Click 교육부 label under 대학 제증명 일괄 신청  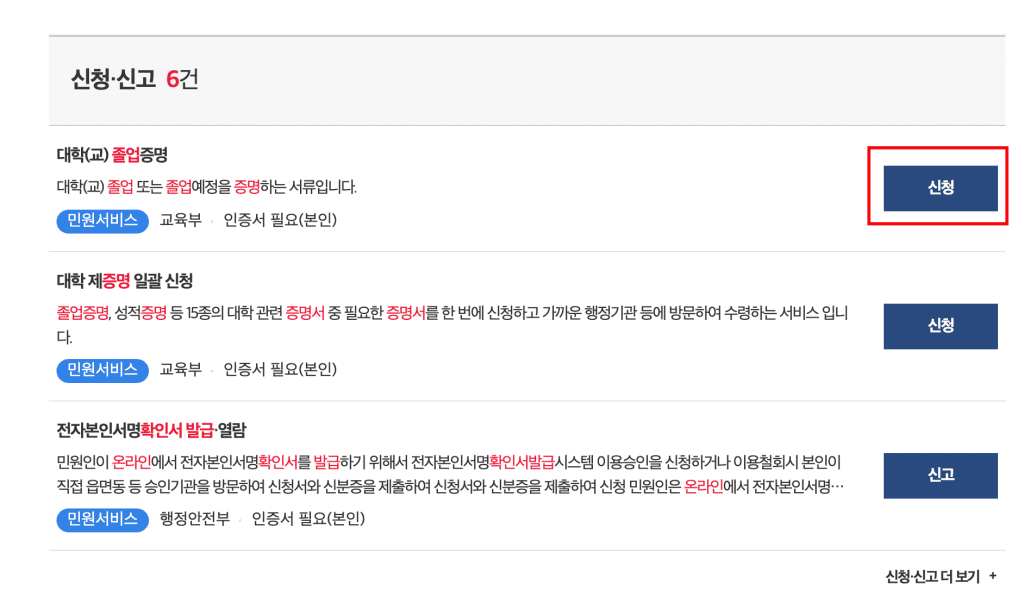180,370
